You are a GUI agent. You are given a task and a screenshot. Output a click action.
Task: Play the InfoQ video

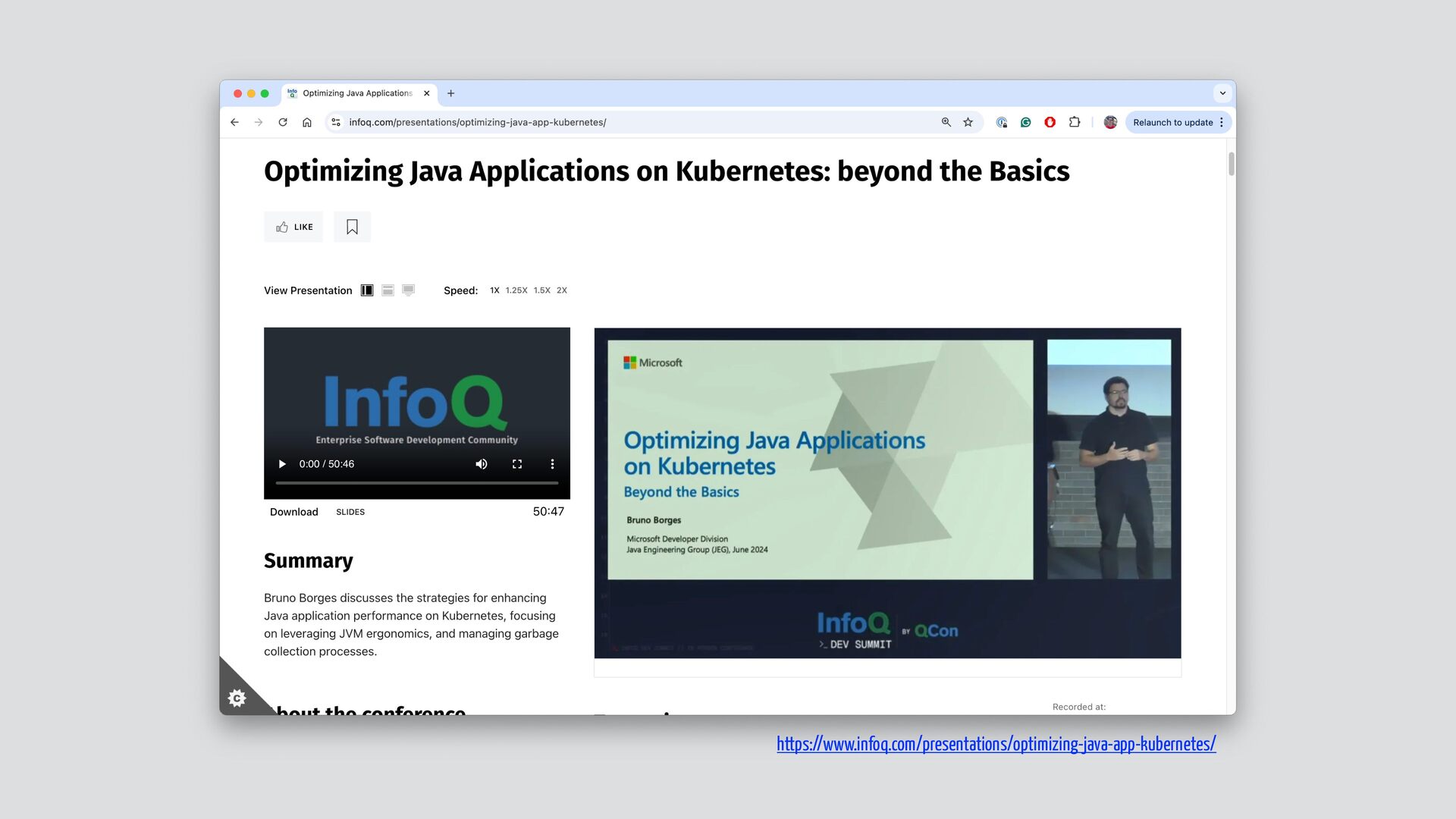click(x=282, y=464)
